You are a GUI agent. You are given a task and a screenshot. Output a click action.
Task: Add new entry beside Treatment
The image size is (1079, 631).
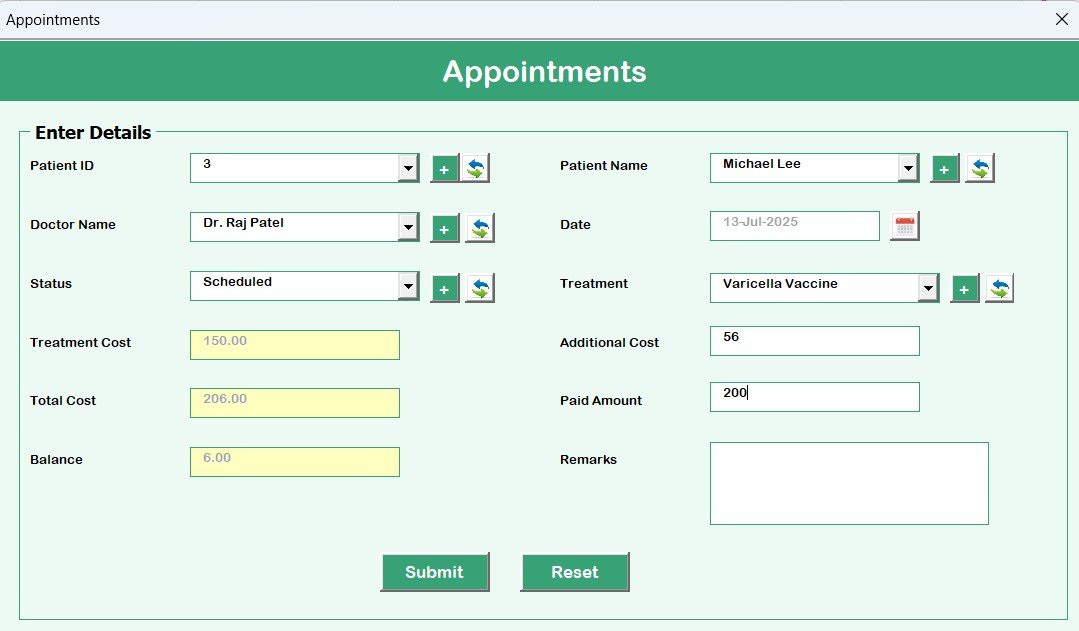click(965, 289)
